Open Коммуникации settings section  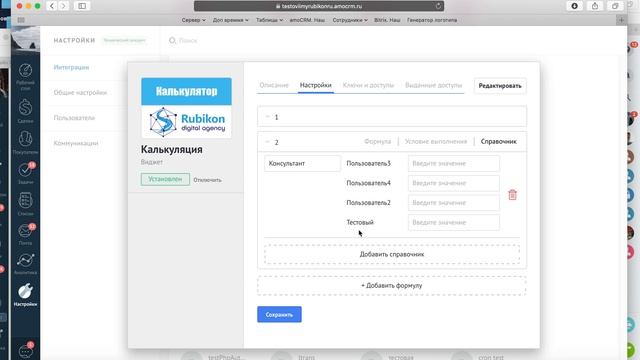(76, 143)
